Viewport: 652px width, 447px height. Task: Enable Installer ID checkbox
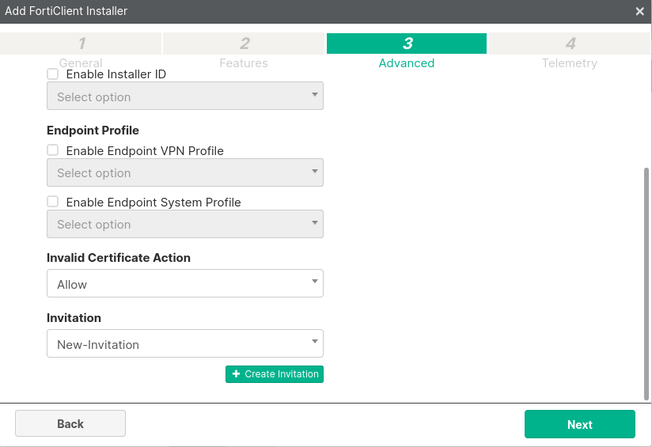pos(53,74)
